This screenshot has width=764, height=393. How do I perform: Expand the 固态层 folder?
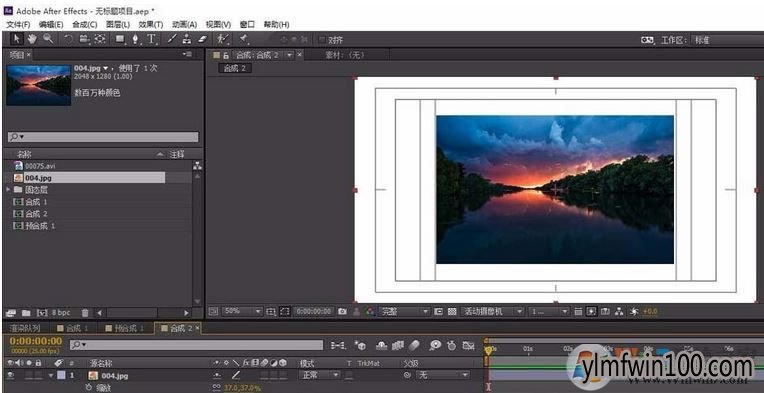pyautogui.click(x=8, y=189)
